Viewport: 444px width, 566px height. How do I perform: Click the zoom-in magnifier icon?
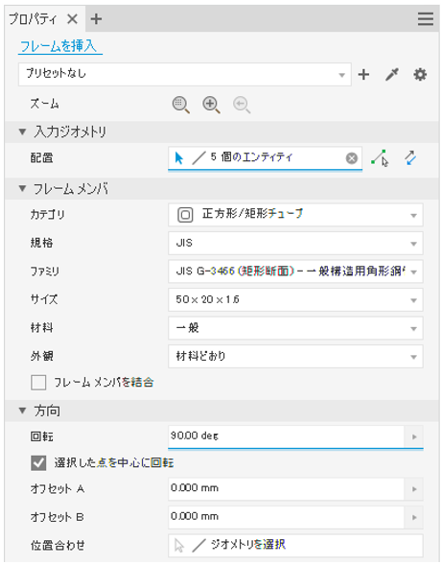coord(211,105)
